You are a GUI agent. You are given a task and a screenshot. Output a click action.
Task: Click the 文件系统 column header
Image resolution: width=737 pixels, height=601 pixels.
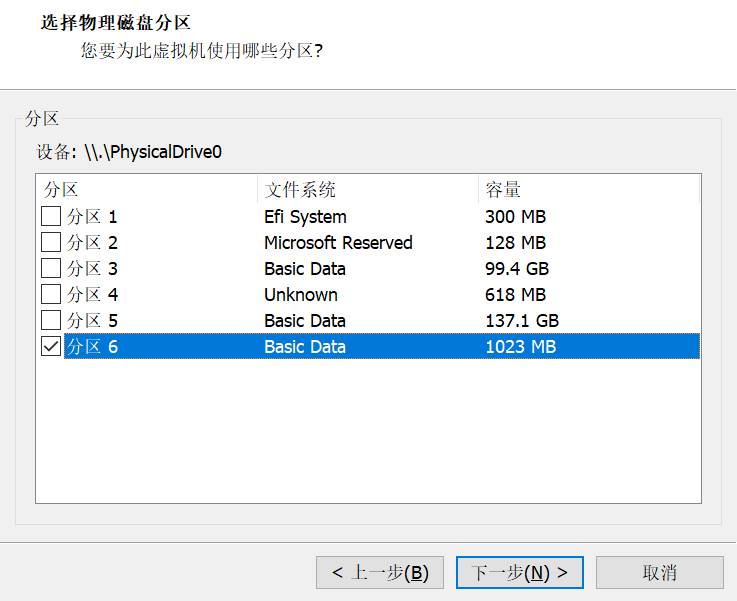pyautogui.click(x=366, y=190)
